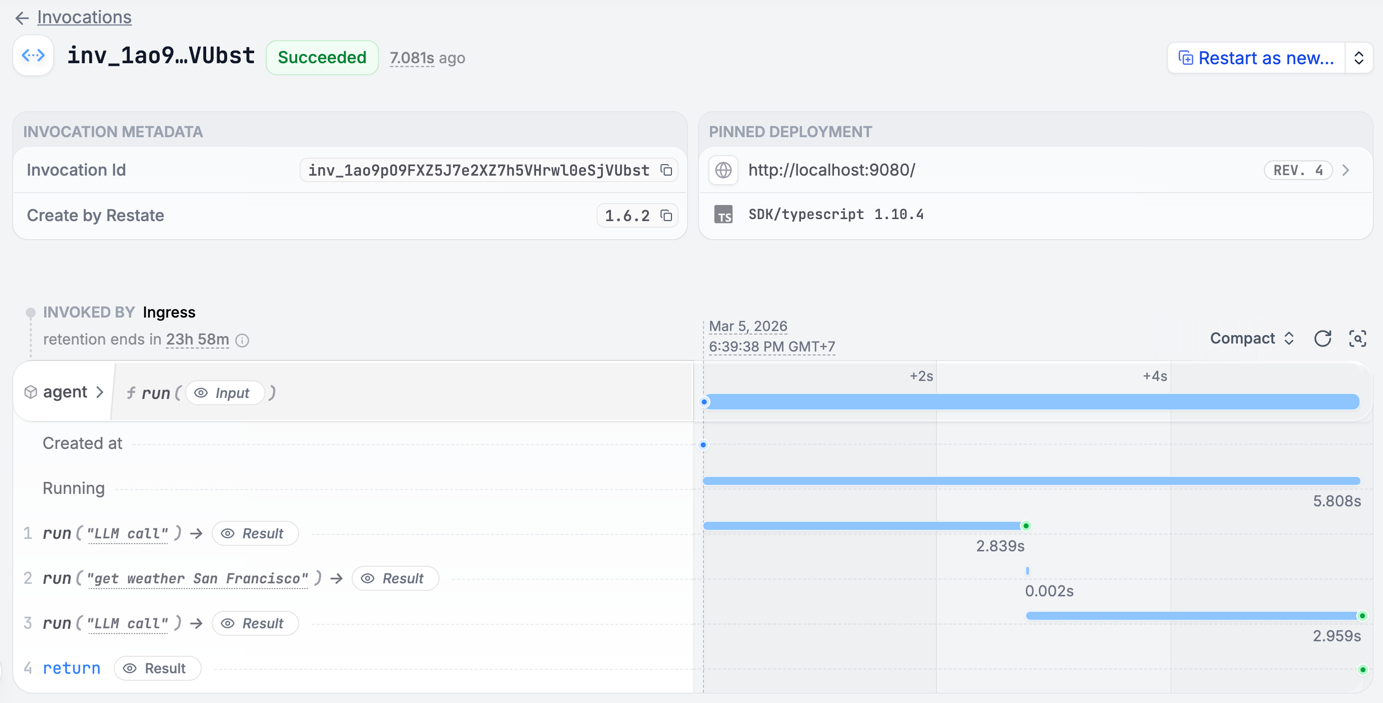Screen dimensions: 1383x703
Task: Go back via the Invocations arrow icon
Action: [22, 18]
